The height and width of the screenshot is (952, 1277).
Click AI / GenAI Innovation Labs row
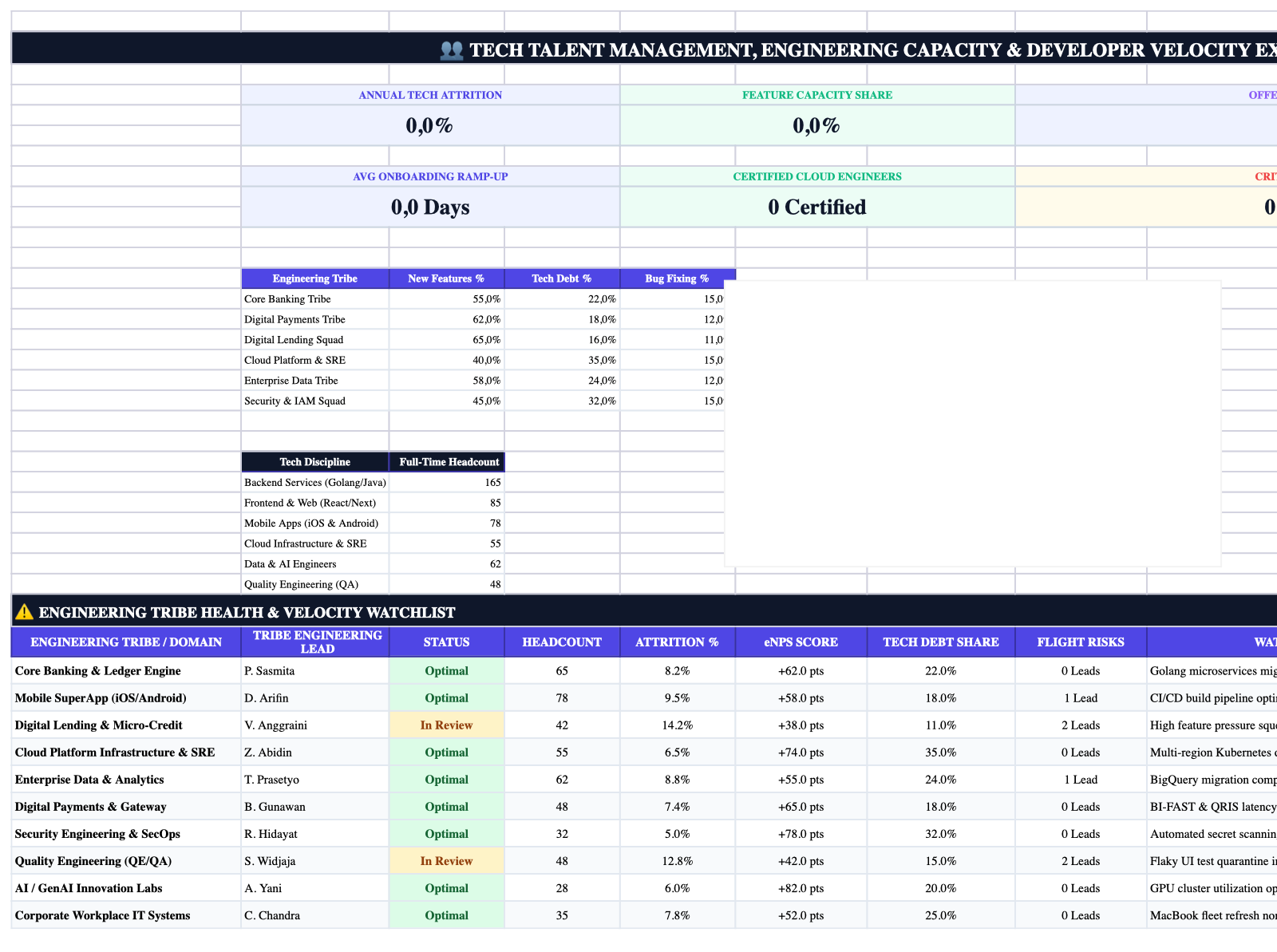pyautogui.click(x=644, y=888)
